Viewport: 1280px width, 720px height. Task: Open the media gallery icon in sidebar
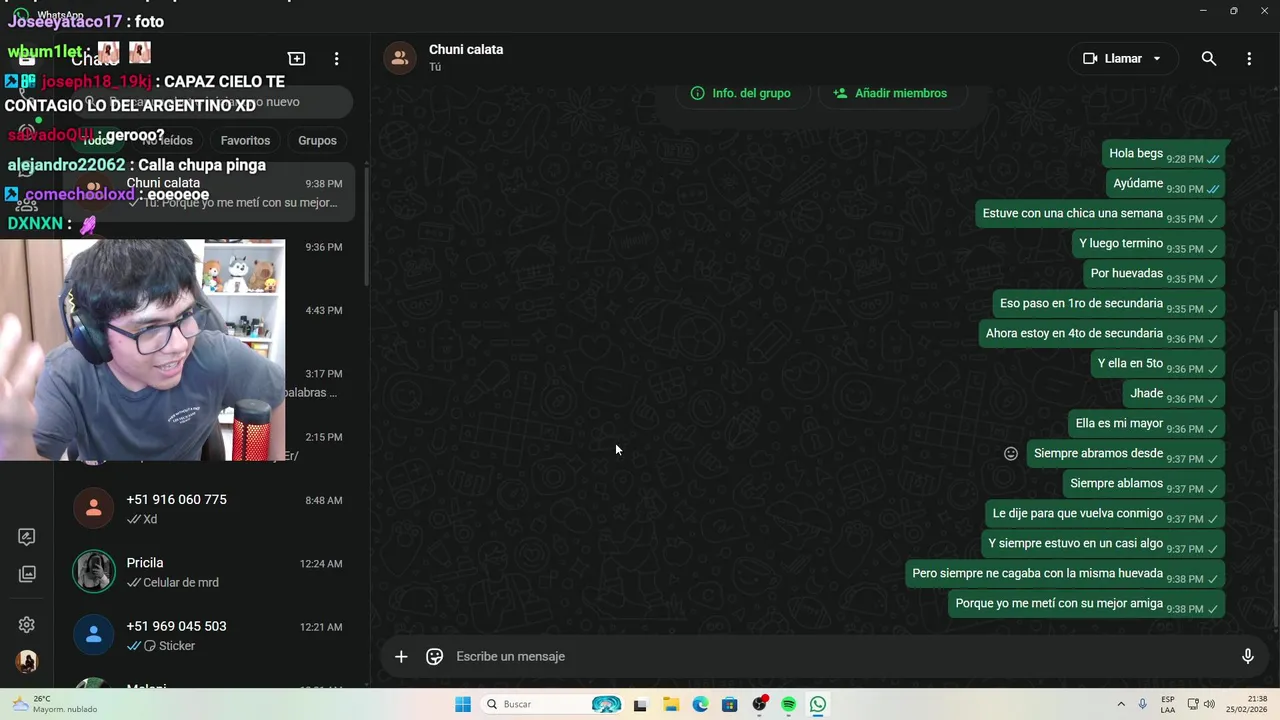27,574
